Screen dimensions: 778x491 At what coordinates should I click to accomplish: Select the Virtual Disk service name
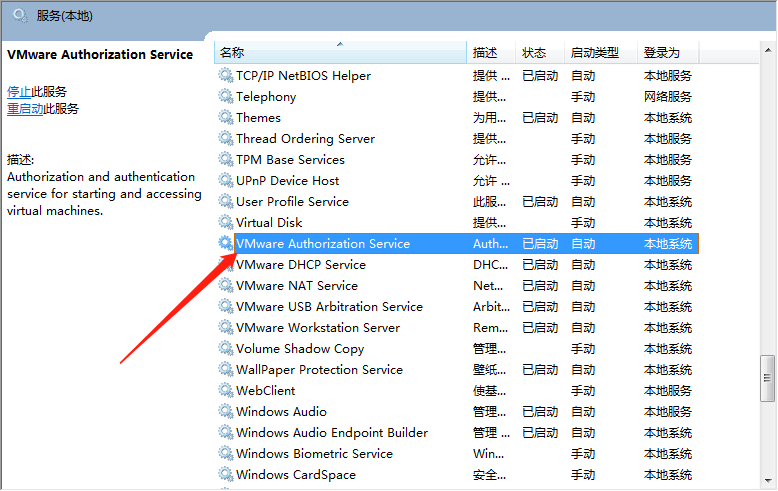tap(269, 222)
